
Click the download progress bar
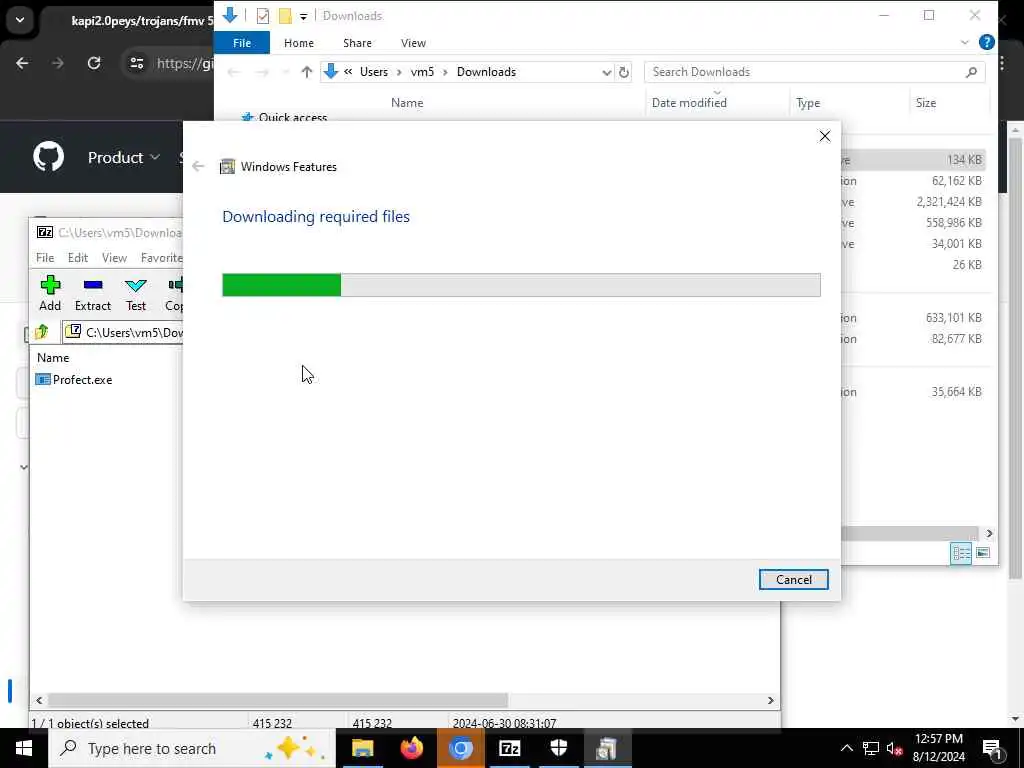click(521, 285)
